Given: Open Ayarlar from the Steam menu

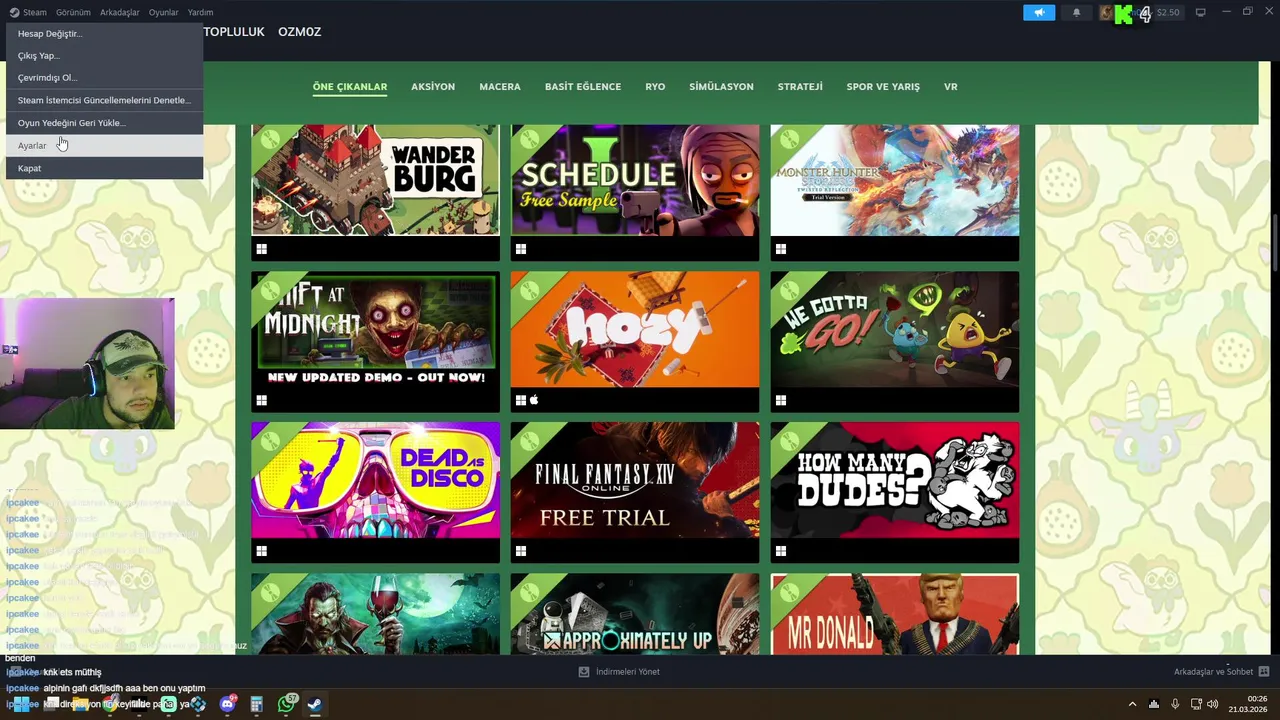Looking at the screenshot, I should click(104, 145).
